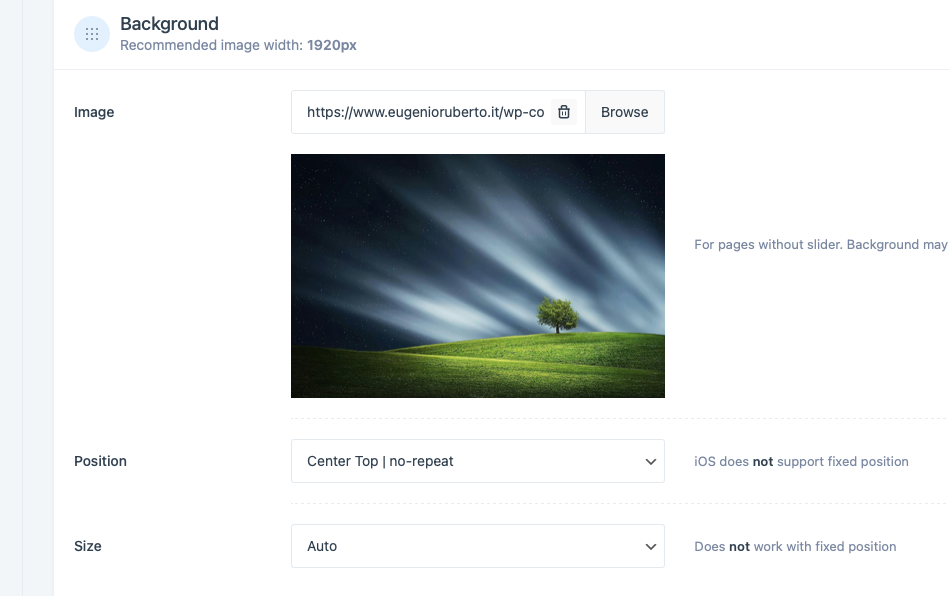The height and width of the screenshot is (596, 949).
Task: Click the 'For pages without slider' note
Action: [x=820, y=244]
